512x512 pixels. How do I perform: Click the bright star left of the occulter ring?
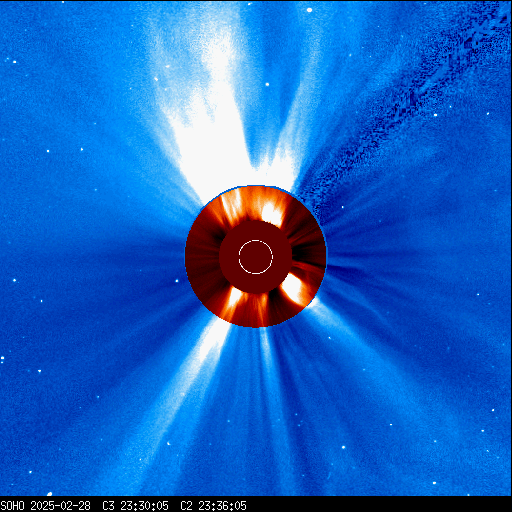pos(177,281)
